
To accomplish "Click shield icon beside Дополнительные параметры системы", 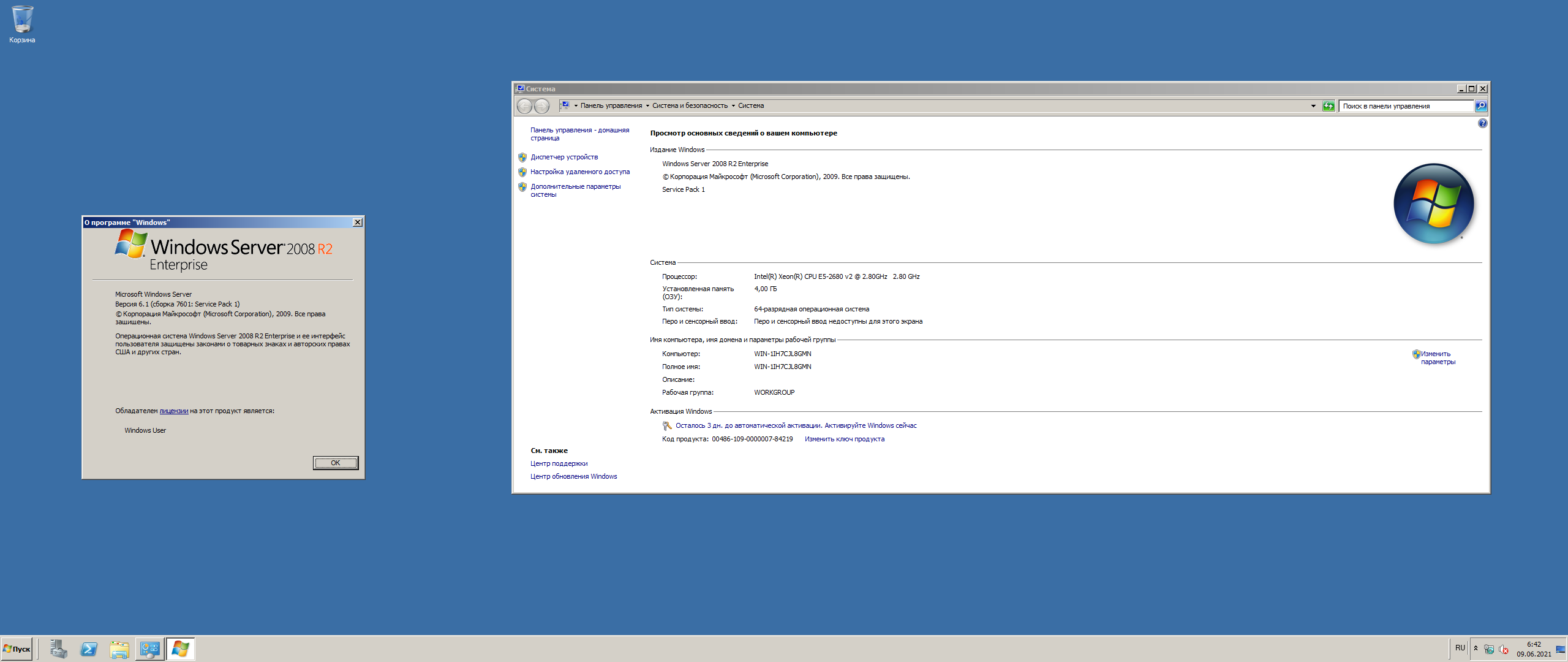I will [x=522, y=187].
